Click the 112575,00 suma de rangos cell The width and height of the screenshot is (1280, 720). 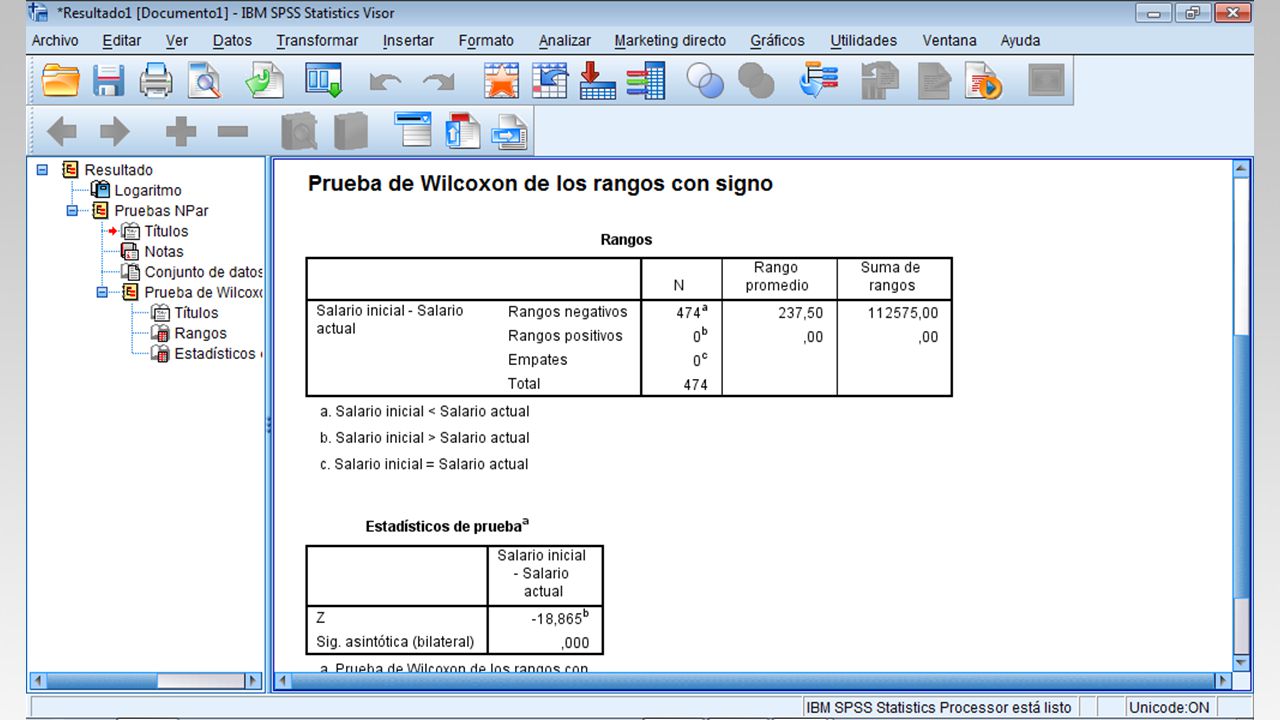(894, 313)
